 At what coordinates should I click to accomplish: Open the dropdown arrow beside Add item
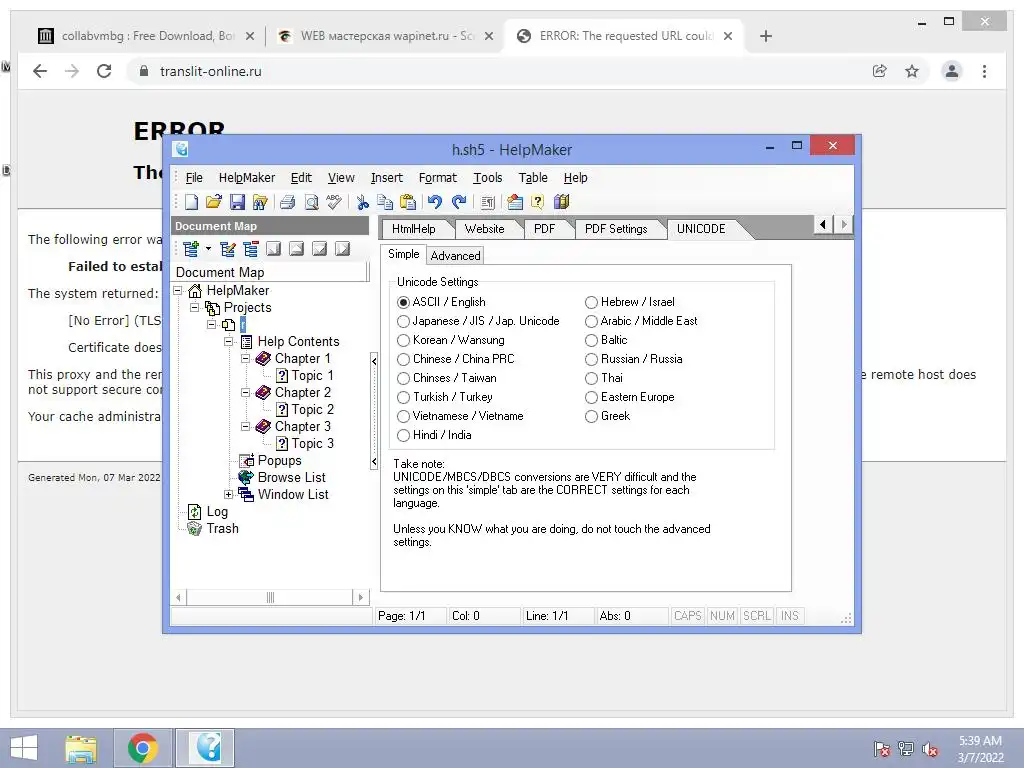tap(208, 249)
